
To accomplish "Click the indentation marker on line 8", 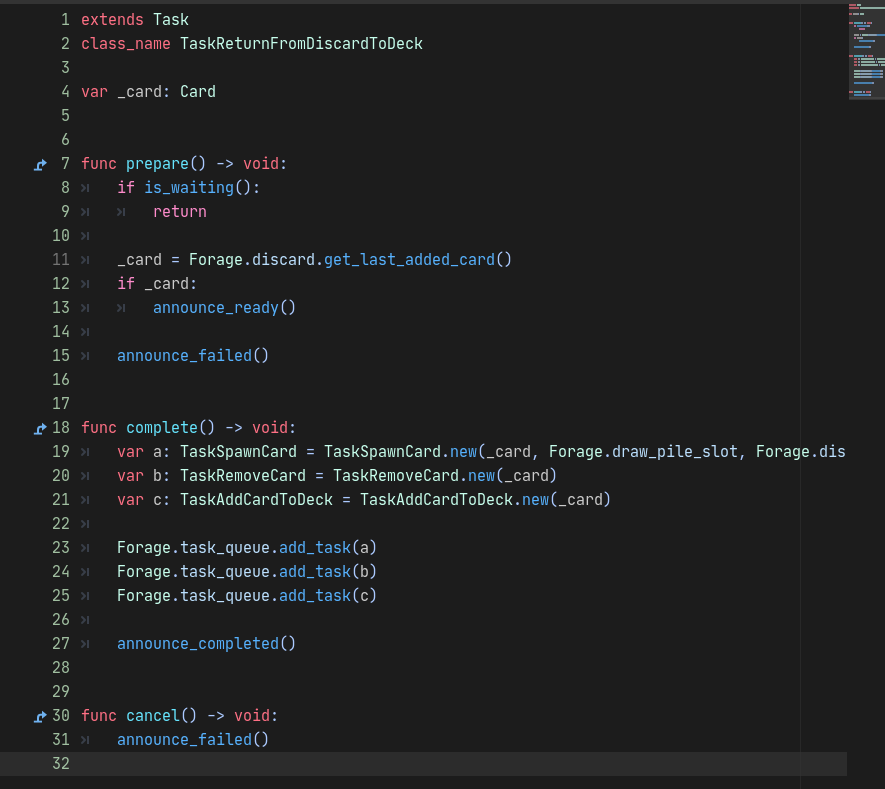I will [x=85, y=187].
